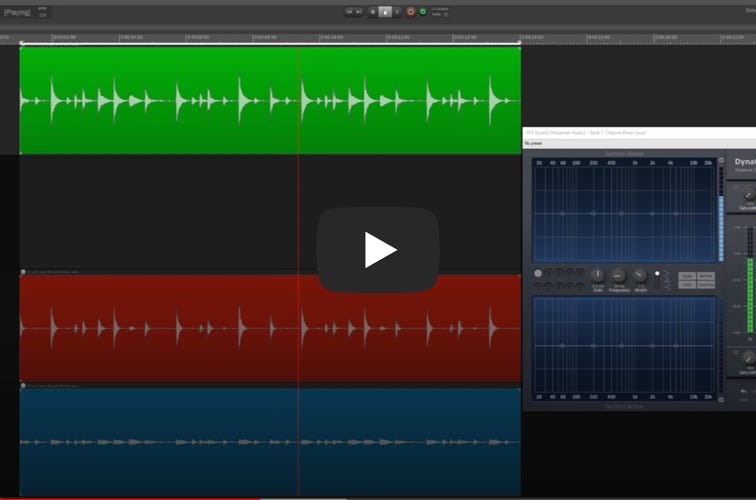Click the Active button in the EQ band controls
The height and width of the screenshot is (500, 756).
(706, 276)
